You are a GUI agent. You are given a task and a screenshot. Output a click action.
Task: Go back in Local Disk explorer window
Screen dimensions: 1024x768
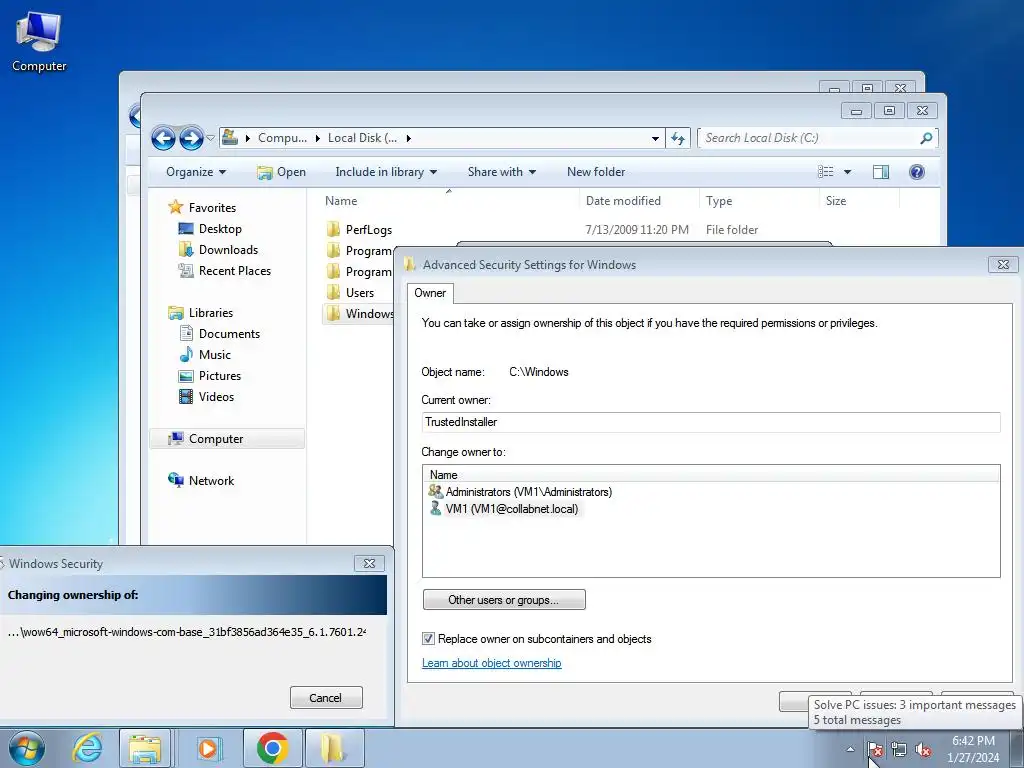(163, 138)
